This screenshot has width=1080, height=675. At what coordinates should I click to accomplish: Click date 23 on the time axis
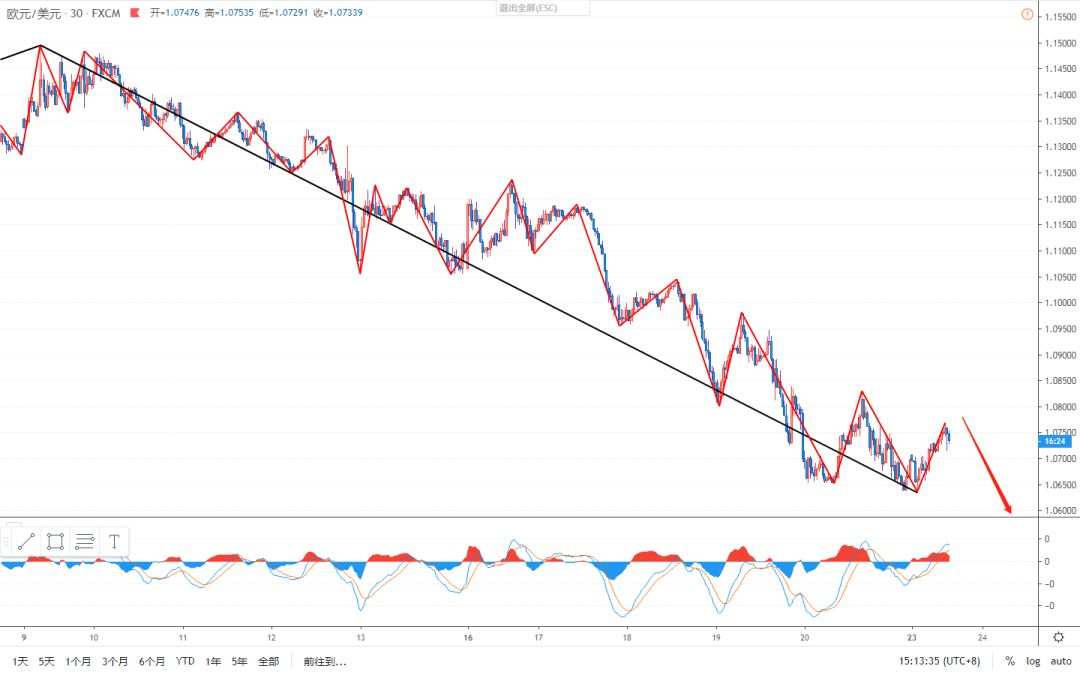pyautogui.click(x=912, y=637)
